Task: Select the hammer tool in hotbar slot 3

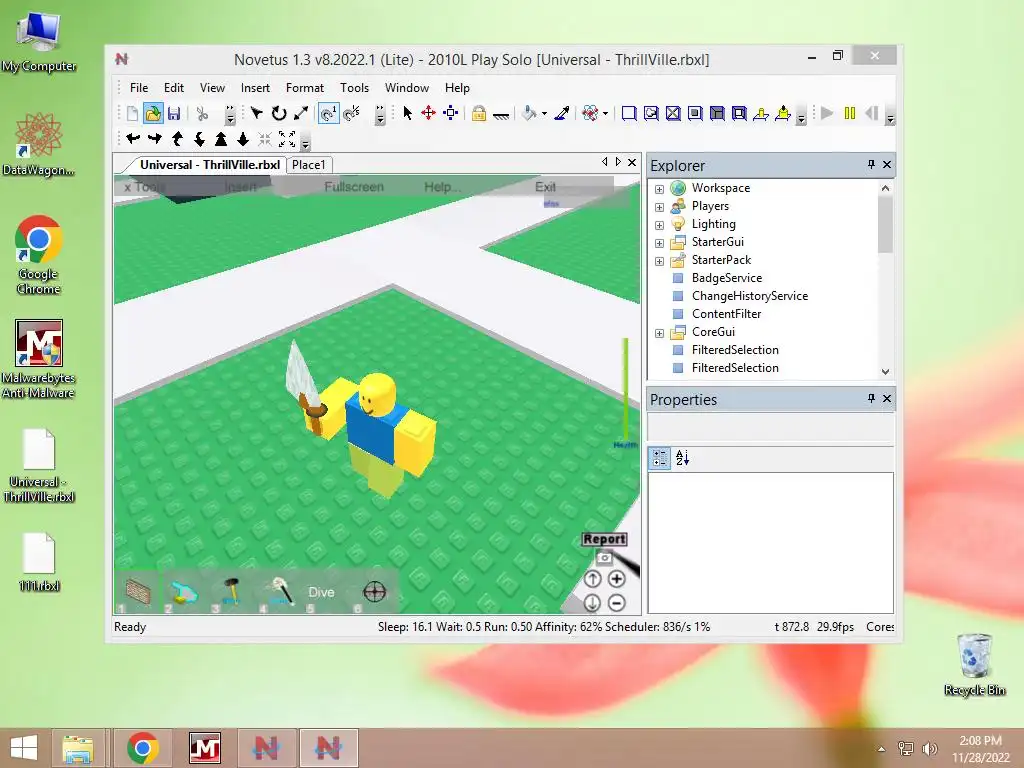Action: click(230, 592)
